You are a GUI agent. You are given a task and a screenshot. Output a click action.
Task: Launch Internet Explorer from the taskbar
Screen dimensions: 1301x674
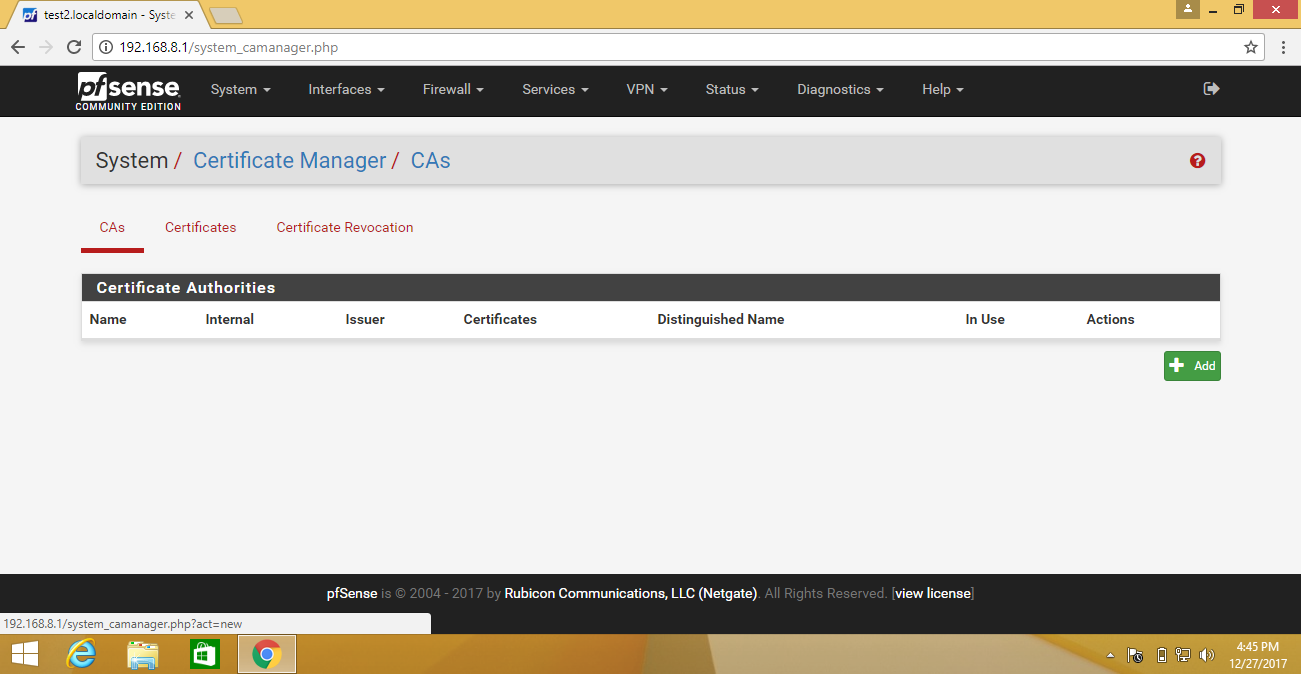81,655
